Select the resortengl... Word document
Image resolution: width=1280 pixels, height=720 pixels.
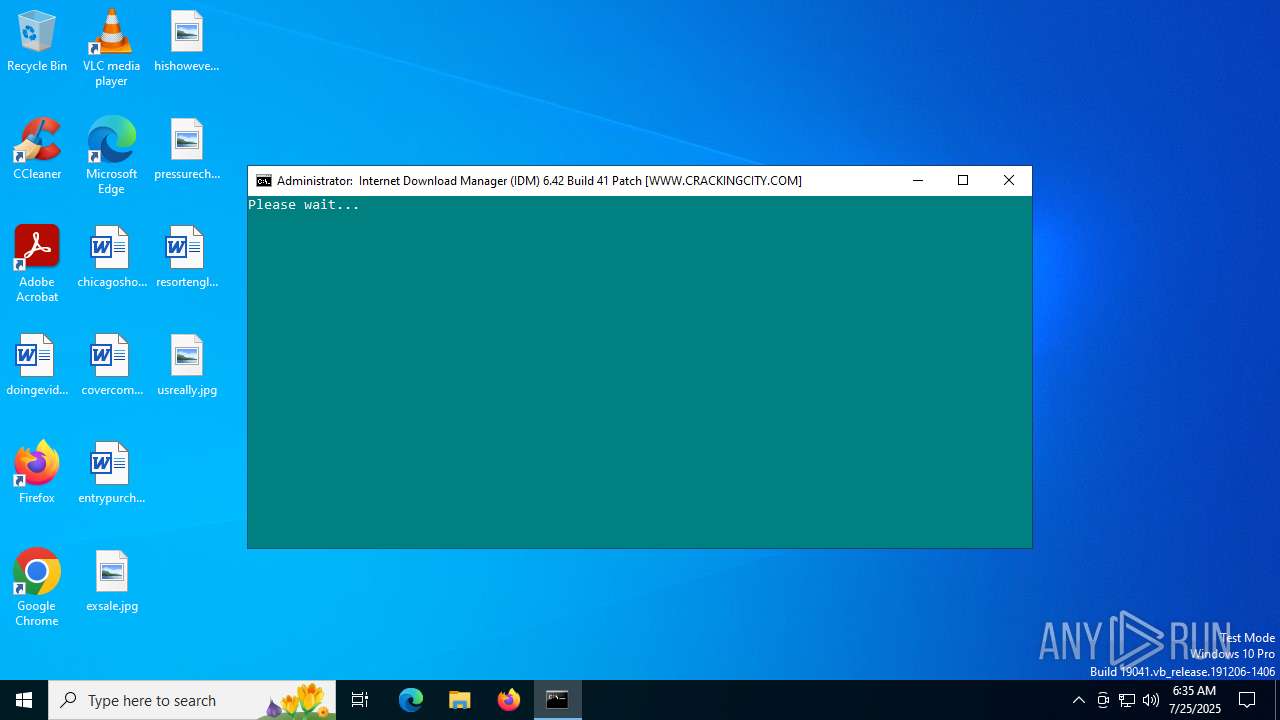tap(187, 258)
